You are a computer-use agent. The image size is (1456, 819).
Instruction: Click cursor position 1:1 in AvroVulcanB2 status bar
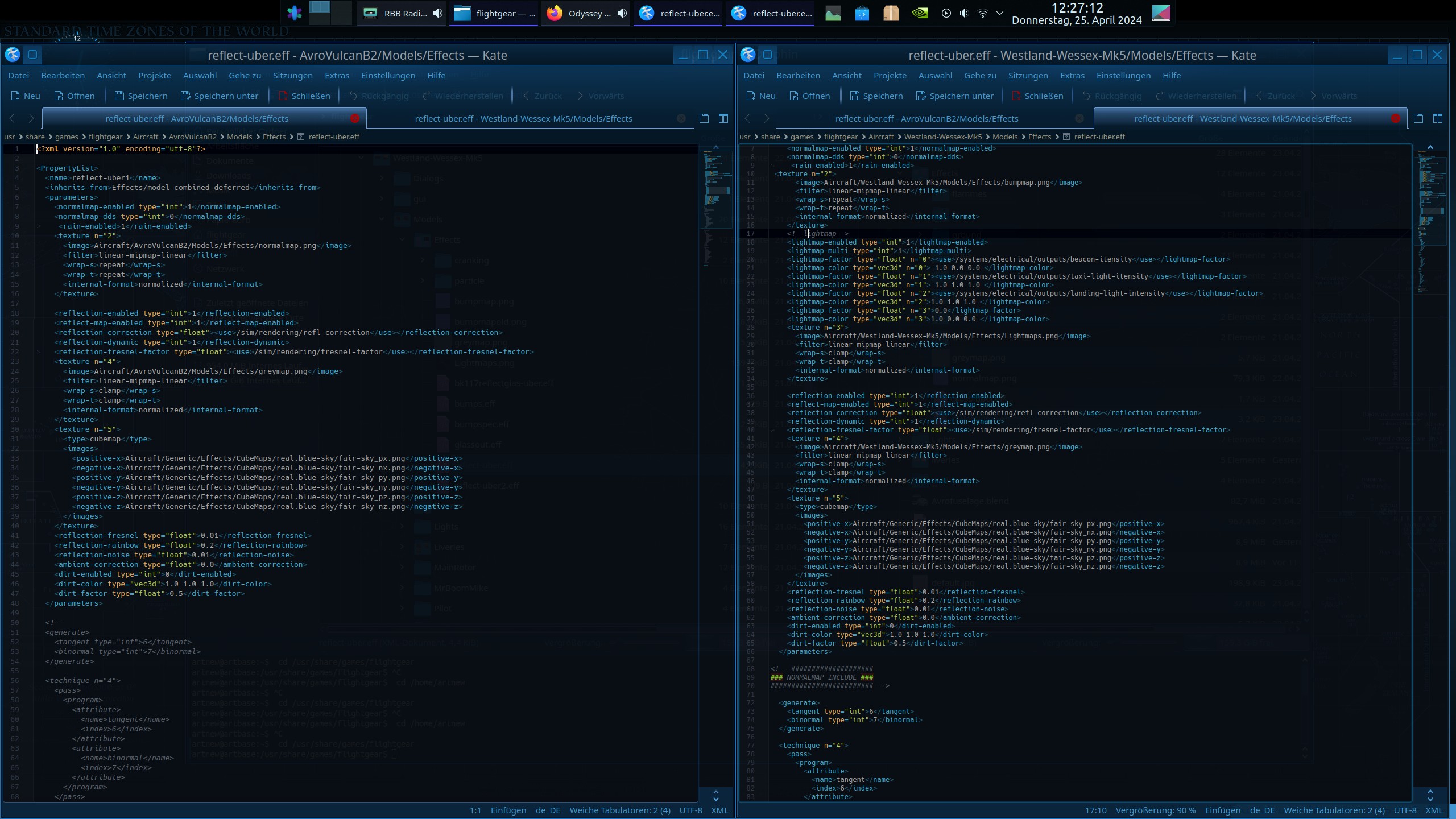(475, 810)
